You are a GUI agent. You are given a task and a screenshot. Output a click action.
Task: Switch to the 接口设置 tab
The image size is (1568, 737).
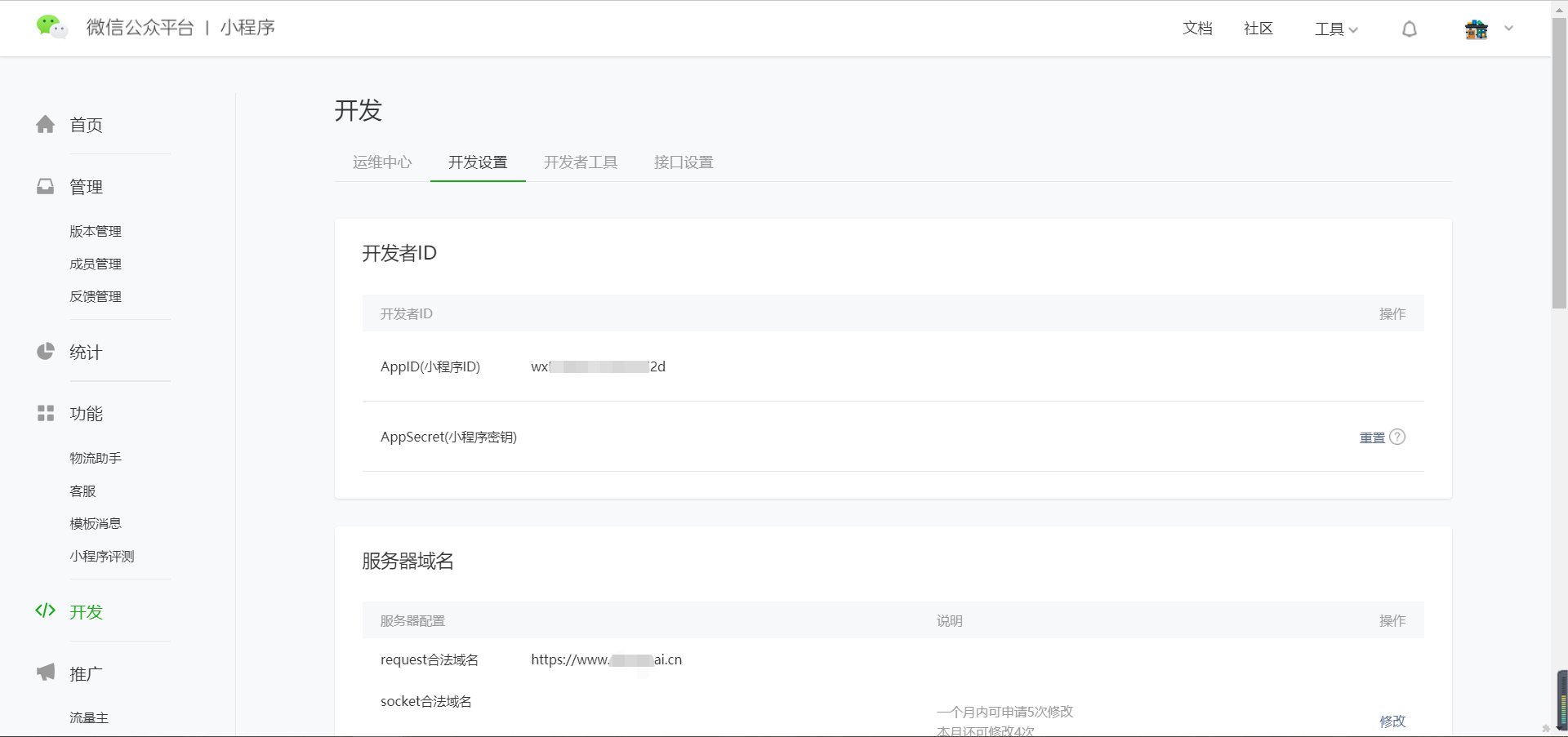[683, 162]
